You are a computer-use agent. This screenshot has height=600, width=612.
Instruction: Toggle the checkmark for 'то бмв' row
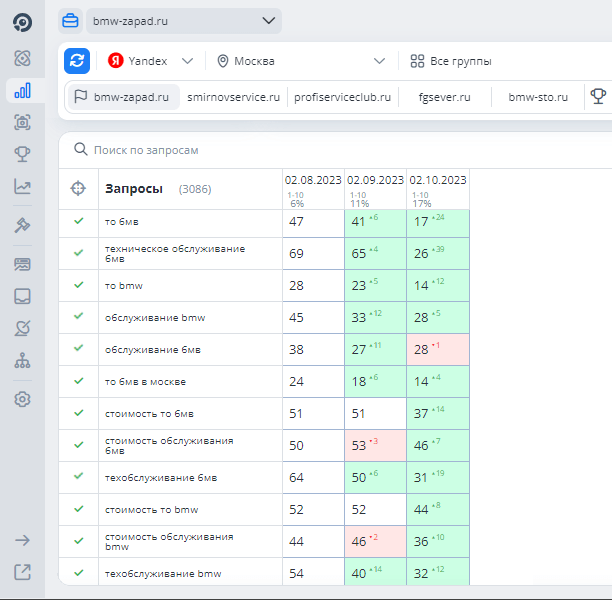pos(78,221)
